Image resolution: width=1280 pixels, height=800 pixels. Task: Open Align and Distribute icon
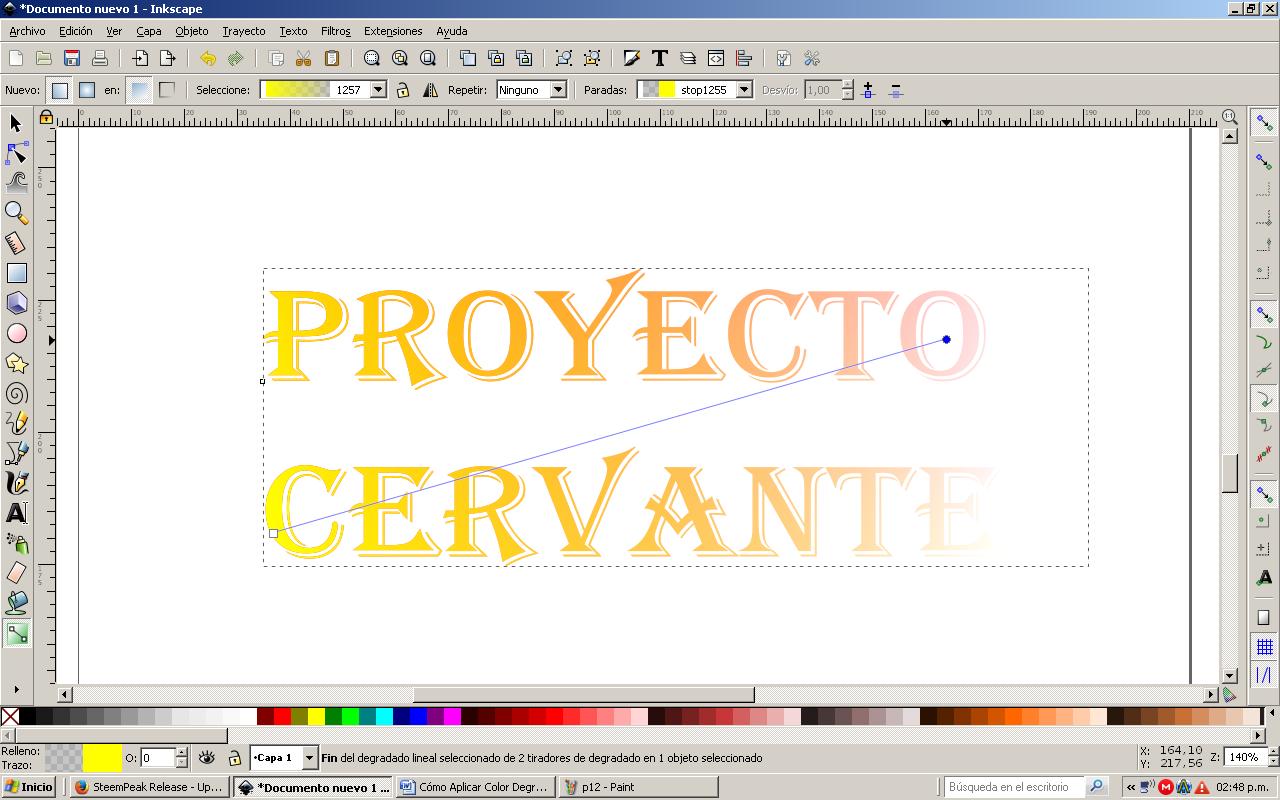[744, 58]
